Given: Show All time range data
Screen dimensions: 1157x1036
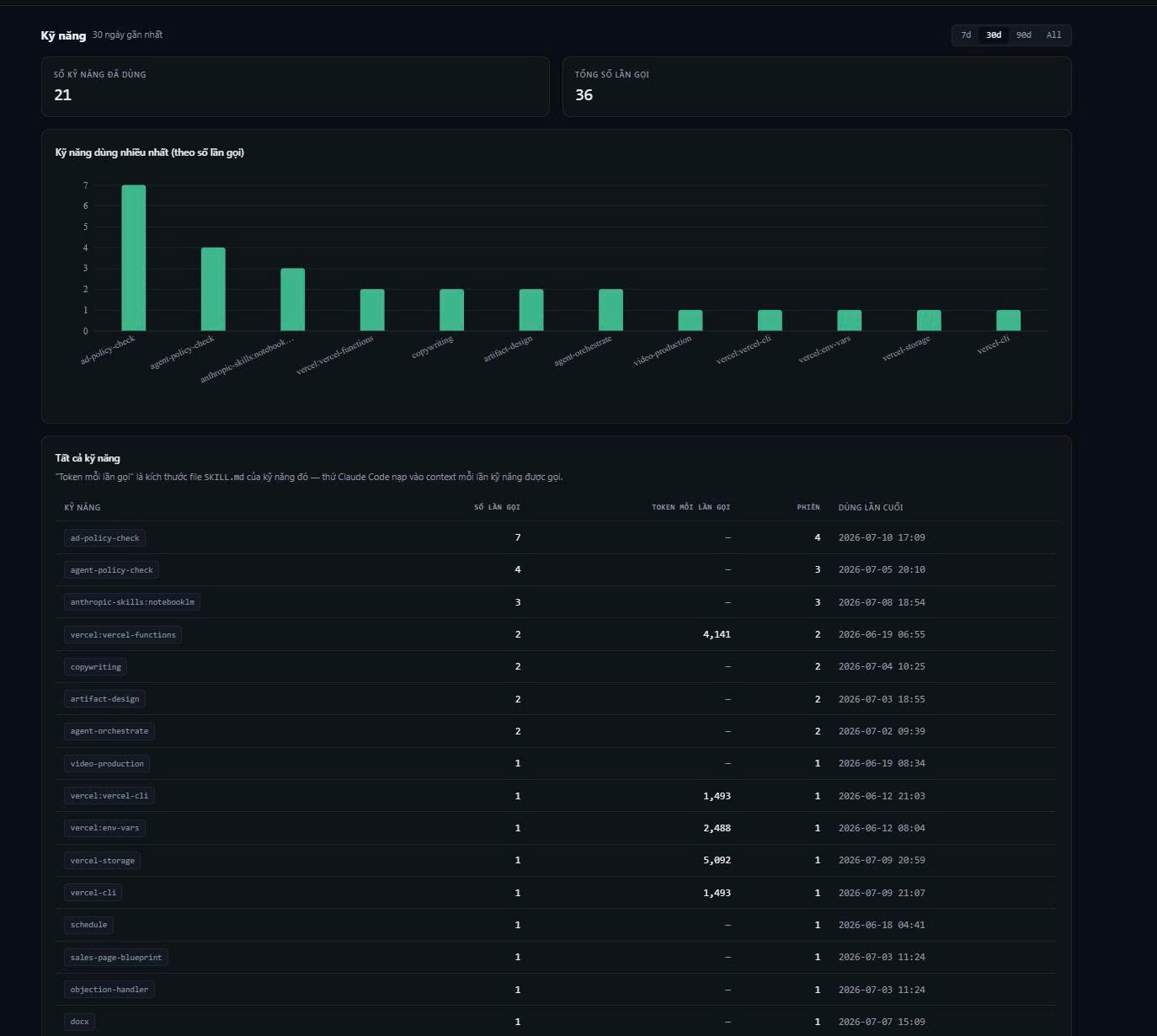Looking at the screenshot, I should coord(1053,35).
